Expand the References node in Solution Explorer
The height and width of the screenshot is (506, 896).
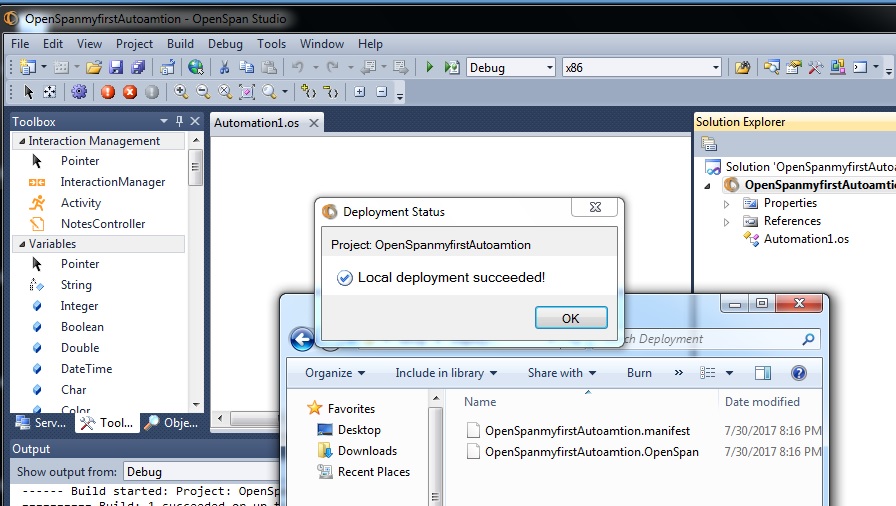pos(726,222)
